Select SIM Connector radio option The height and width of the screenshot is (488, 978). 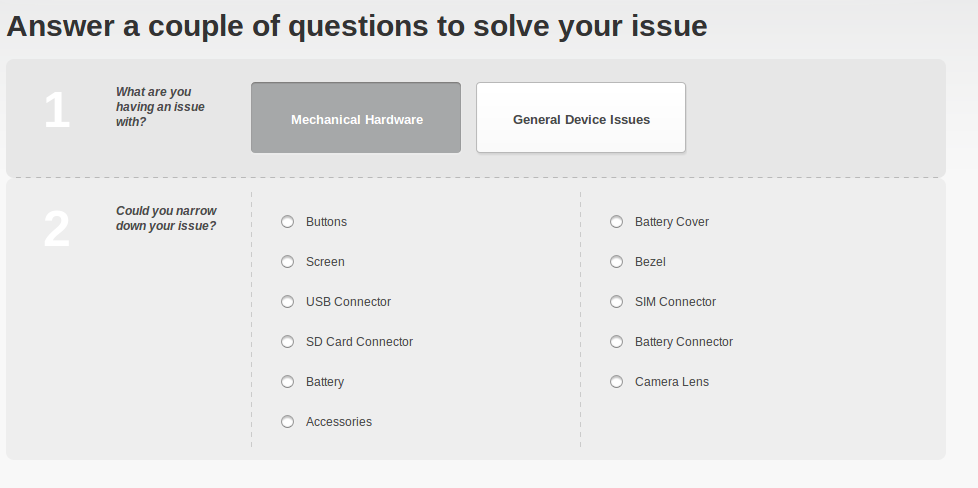[617, 302]
